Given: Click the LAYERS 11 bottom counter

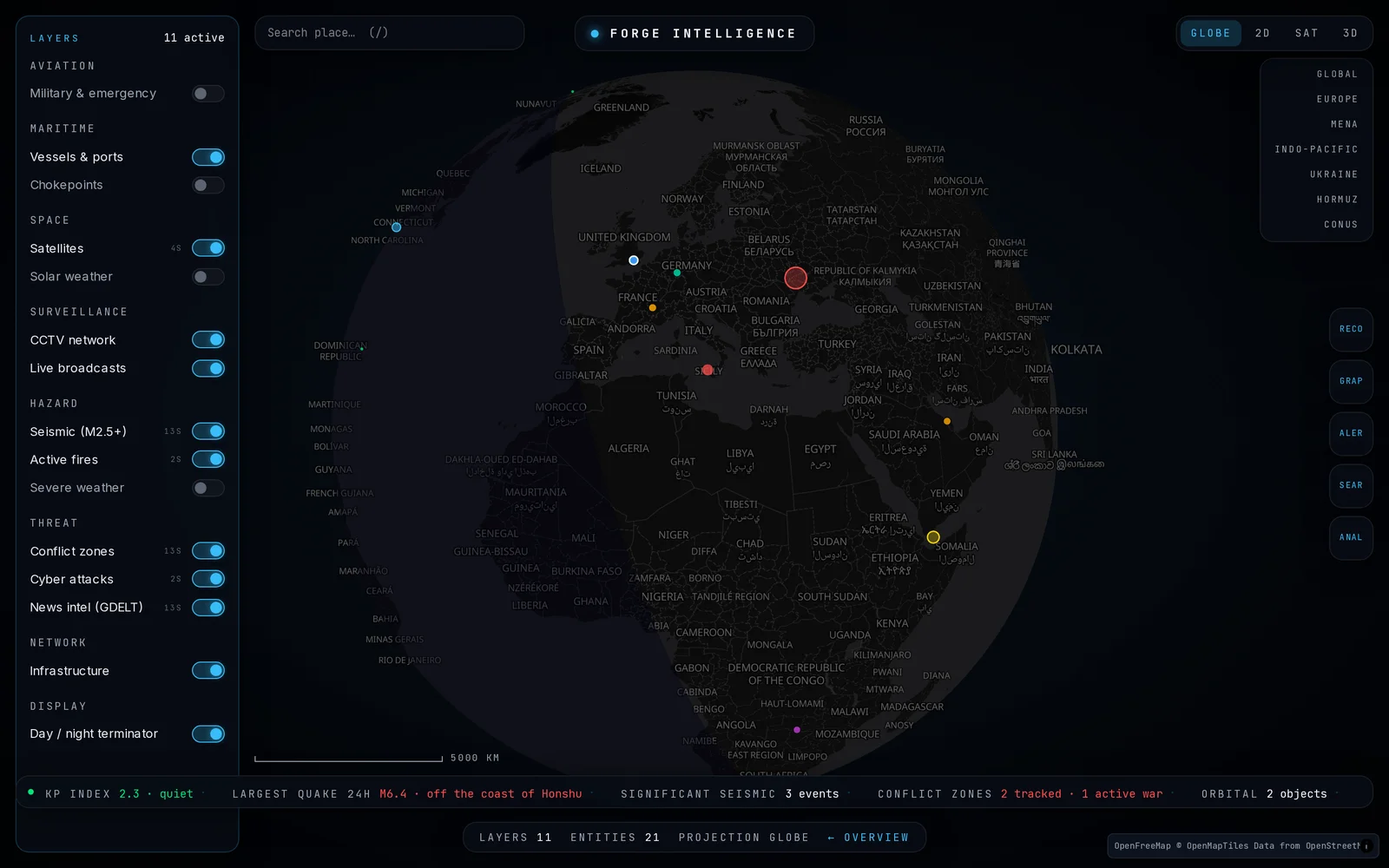Looking at the screenshot, I should (516, 838).
